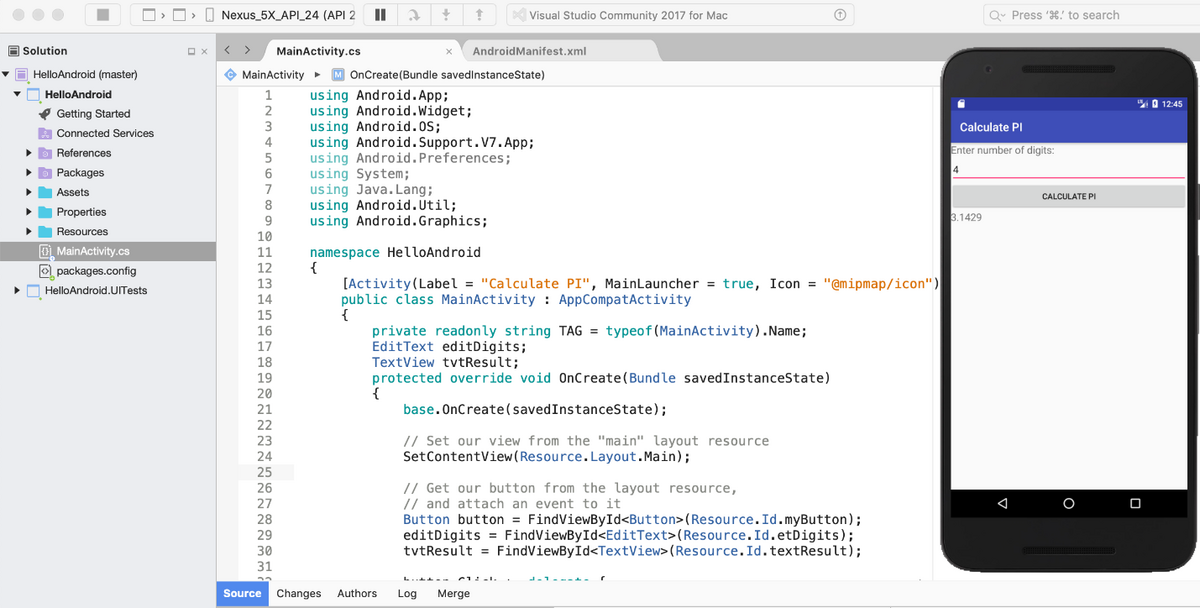The image size is (1200, 608).
Task: Click the namespace HelloAndroid line in code
Action: click(395, 252)
